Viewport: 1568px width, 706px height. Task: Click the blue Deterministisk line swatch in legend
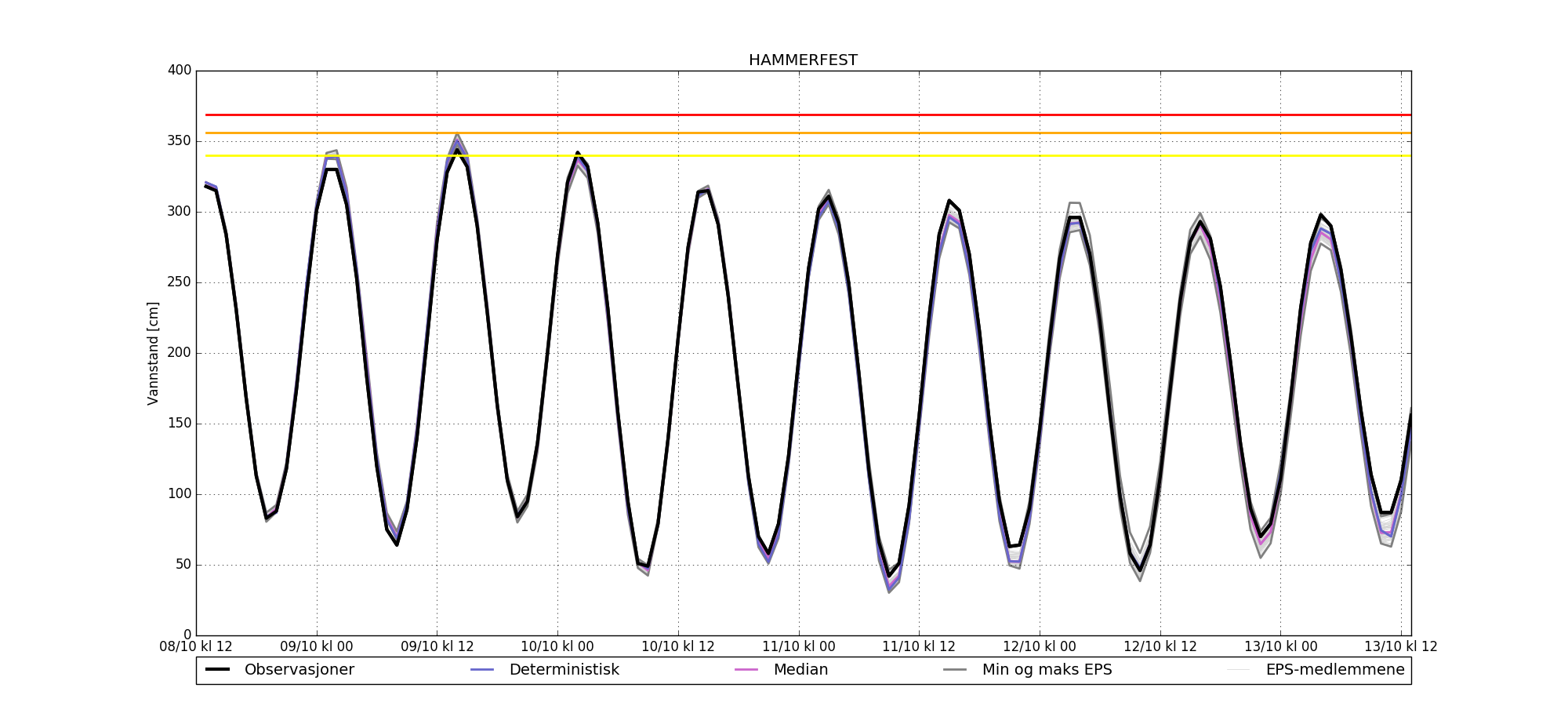pyautogui.click(x=482, y=670)
